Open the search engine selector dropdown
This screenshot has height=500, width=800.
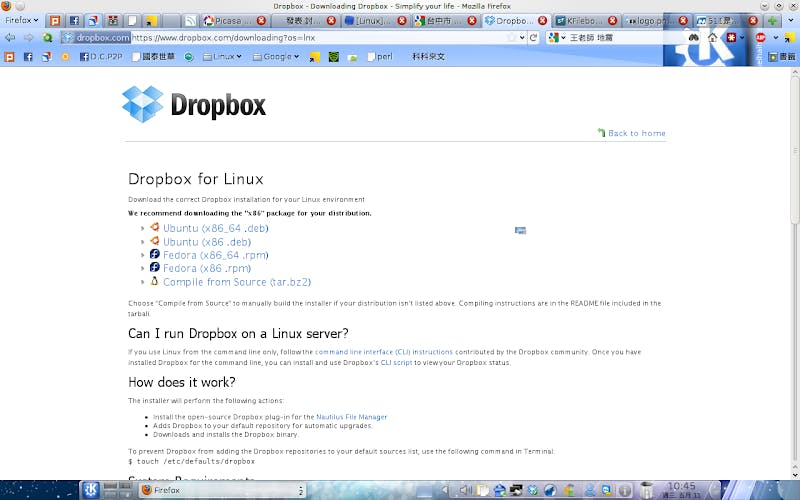point(557,38)
